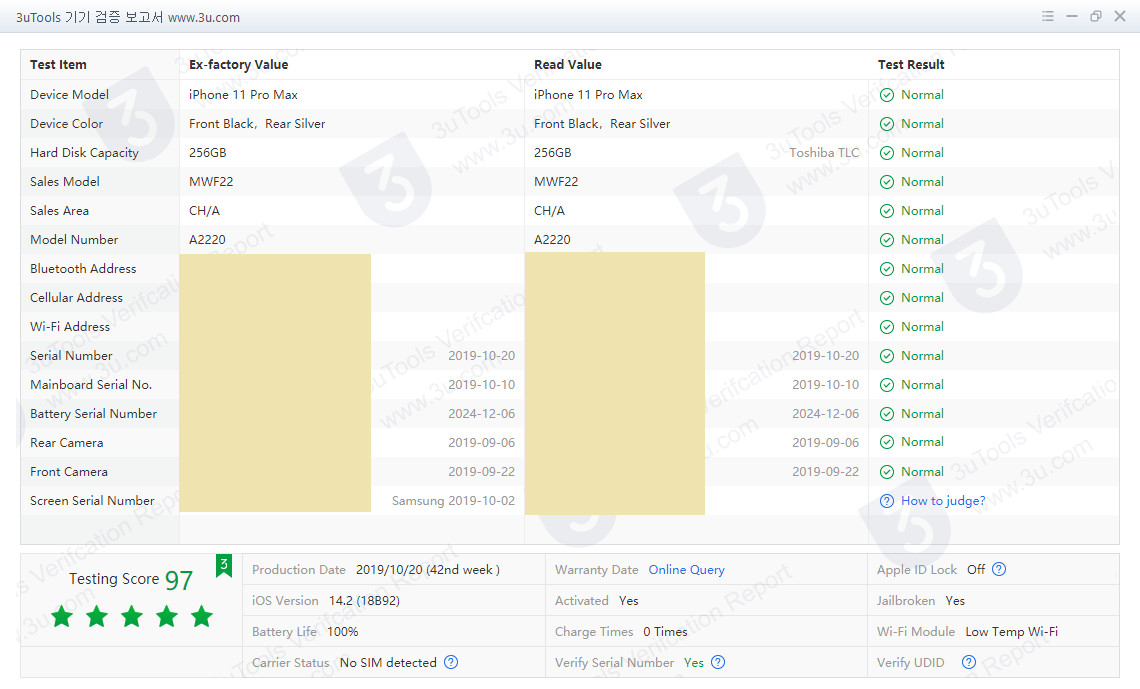The width and height of the screenshot is (1140, 689).
Task: Restore down the report window
Action: click(x=1096, y=16)
